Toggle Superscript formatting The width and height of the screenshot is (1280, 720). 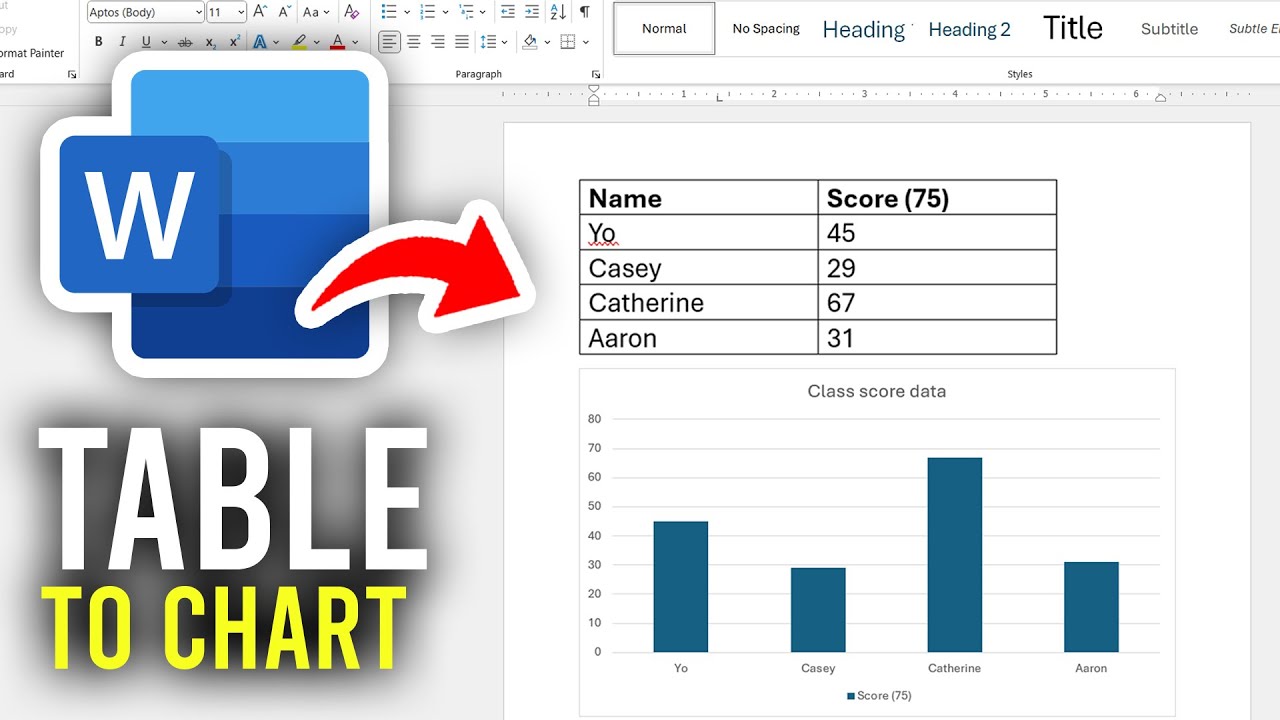(234, 42)
